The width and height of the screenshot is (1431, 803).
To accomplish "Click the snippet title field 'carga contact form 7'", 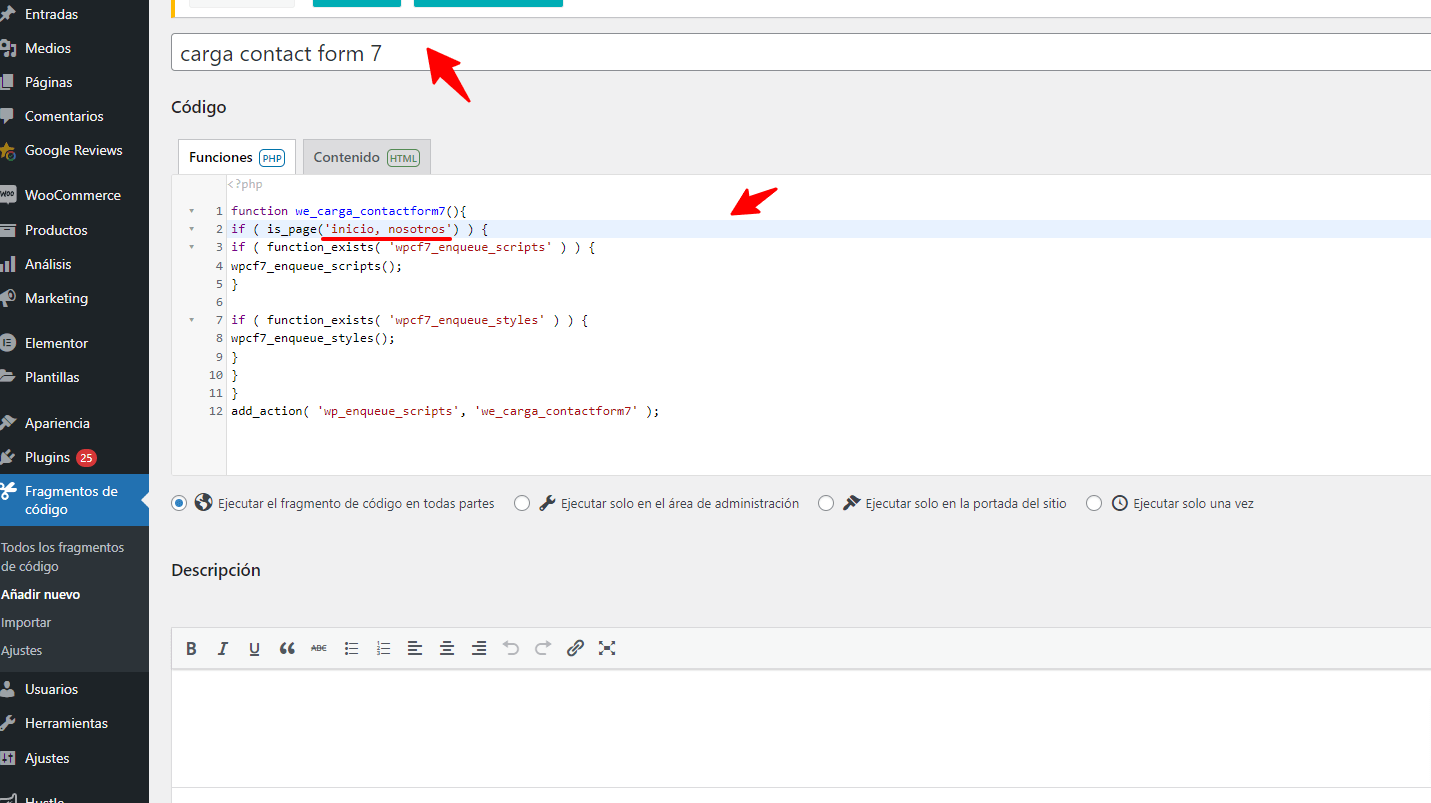I will point(801,53).
